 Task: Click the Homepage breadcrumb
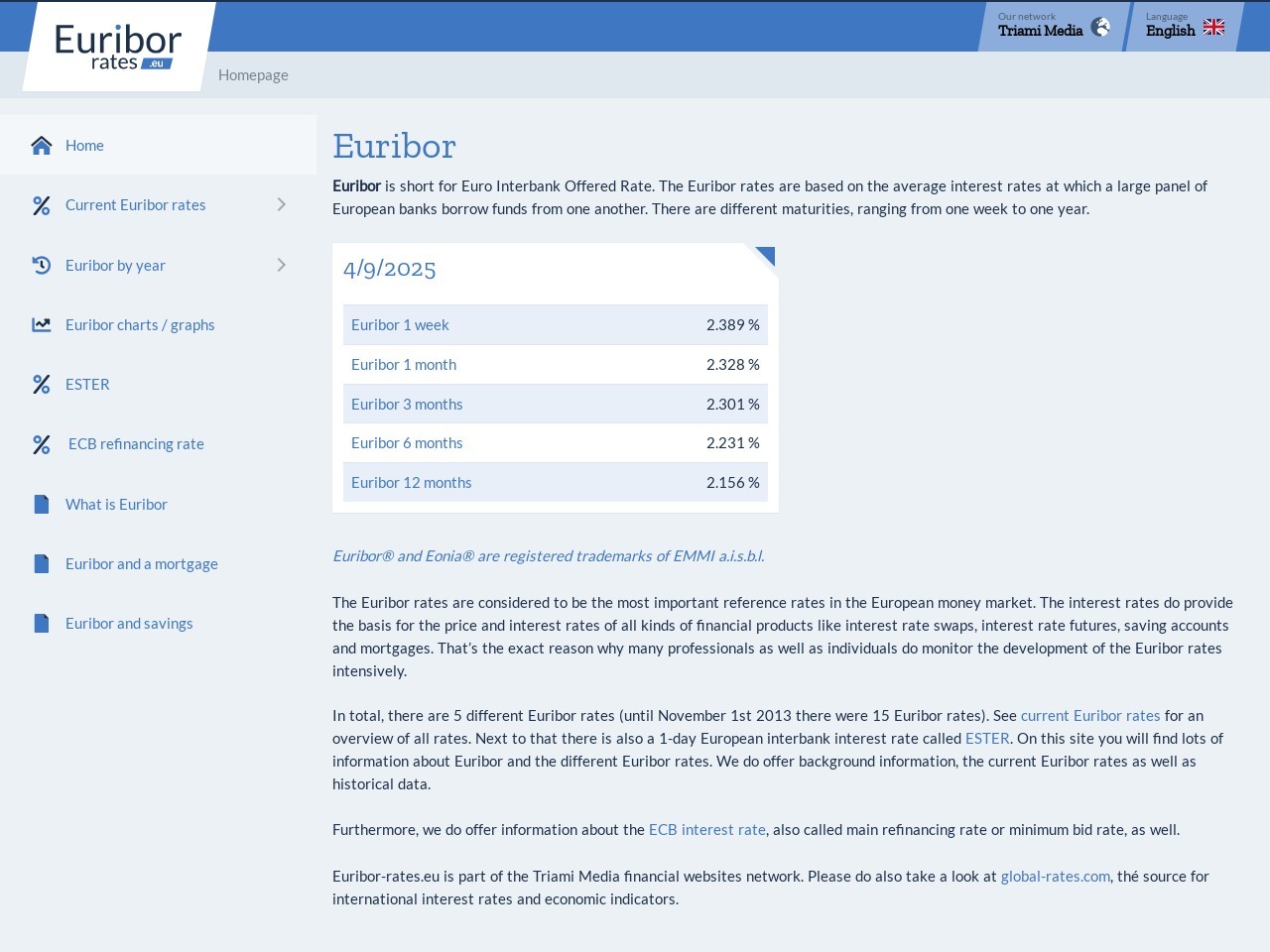(x=253, y=75)
